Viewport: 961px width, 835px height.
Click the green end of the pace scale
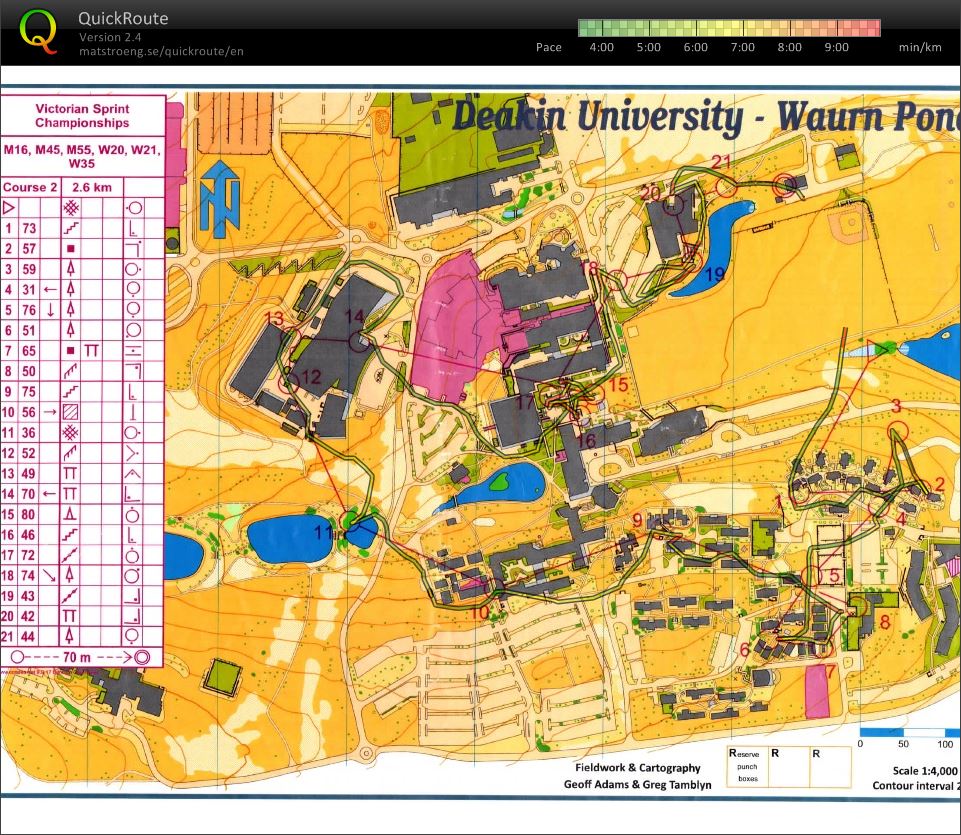pos(587,28)
